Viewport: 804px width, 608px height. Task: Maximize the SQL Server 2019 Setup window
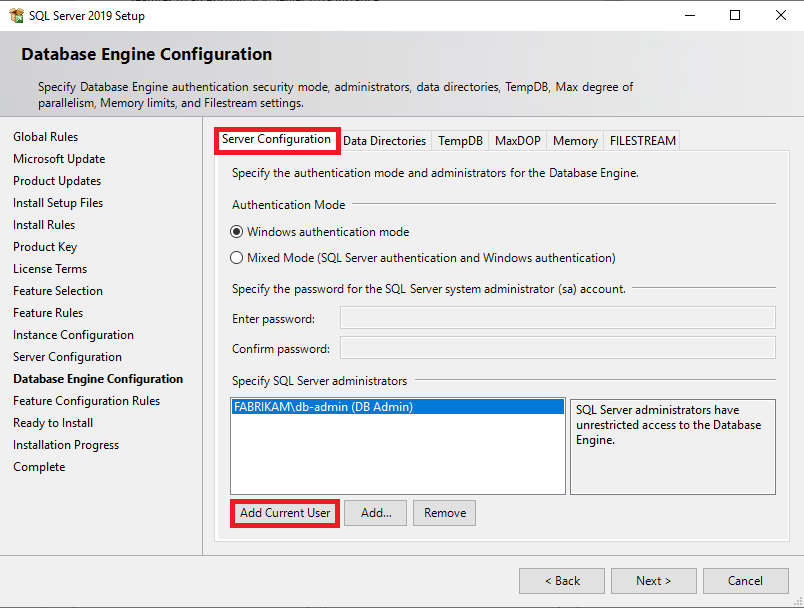[x=735, y=15]
